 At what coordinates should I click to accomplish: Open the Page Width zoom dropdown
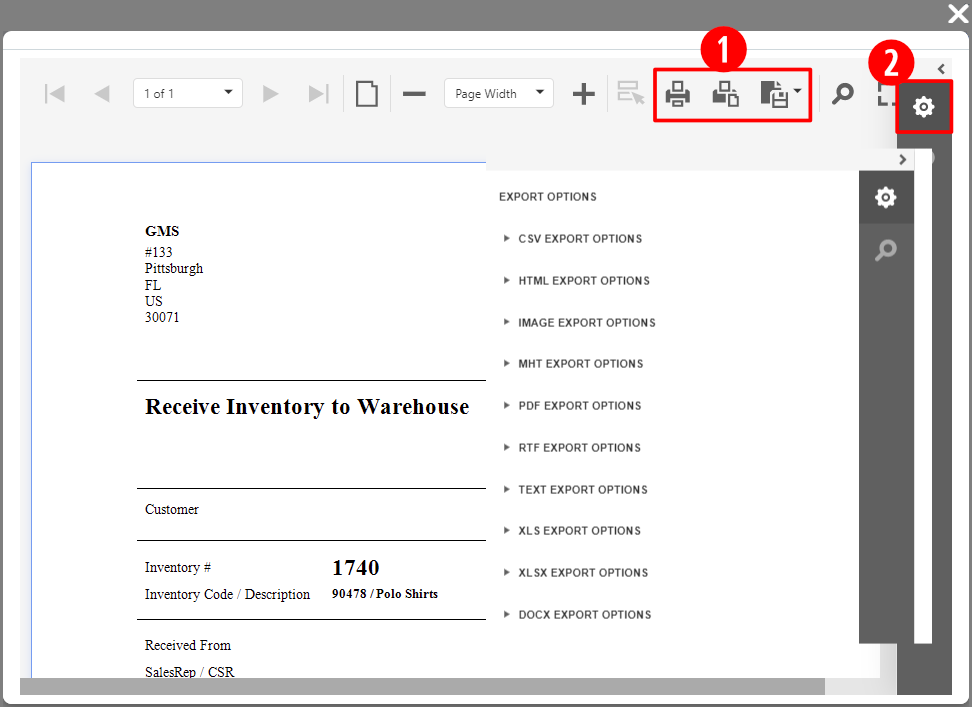[x=498, y=93]
